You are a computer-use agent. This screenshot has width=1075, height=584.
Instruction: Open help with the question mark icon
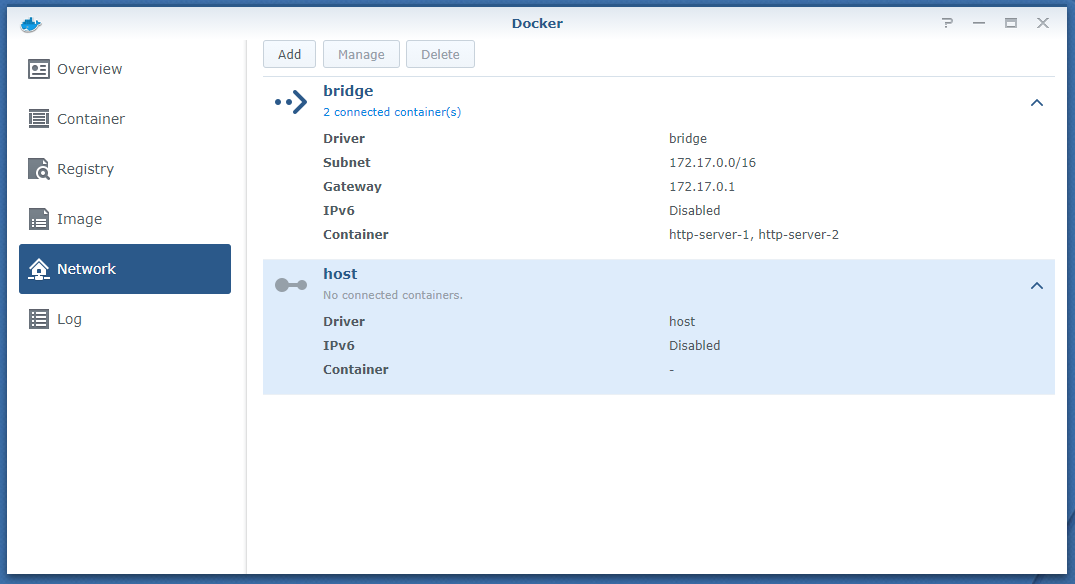click(947, 23)
